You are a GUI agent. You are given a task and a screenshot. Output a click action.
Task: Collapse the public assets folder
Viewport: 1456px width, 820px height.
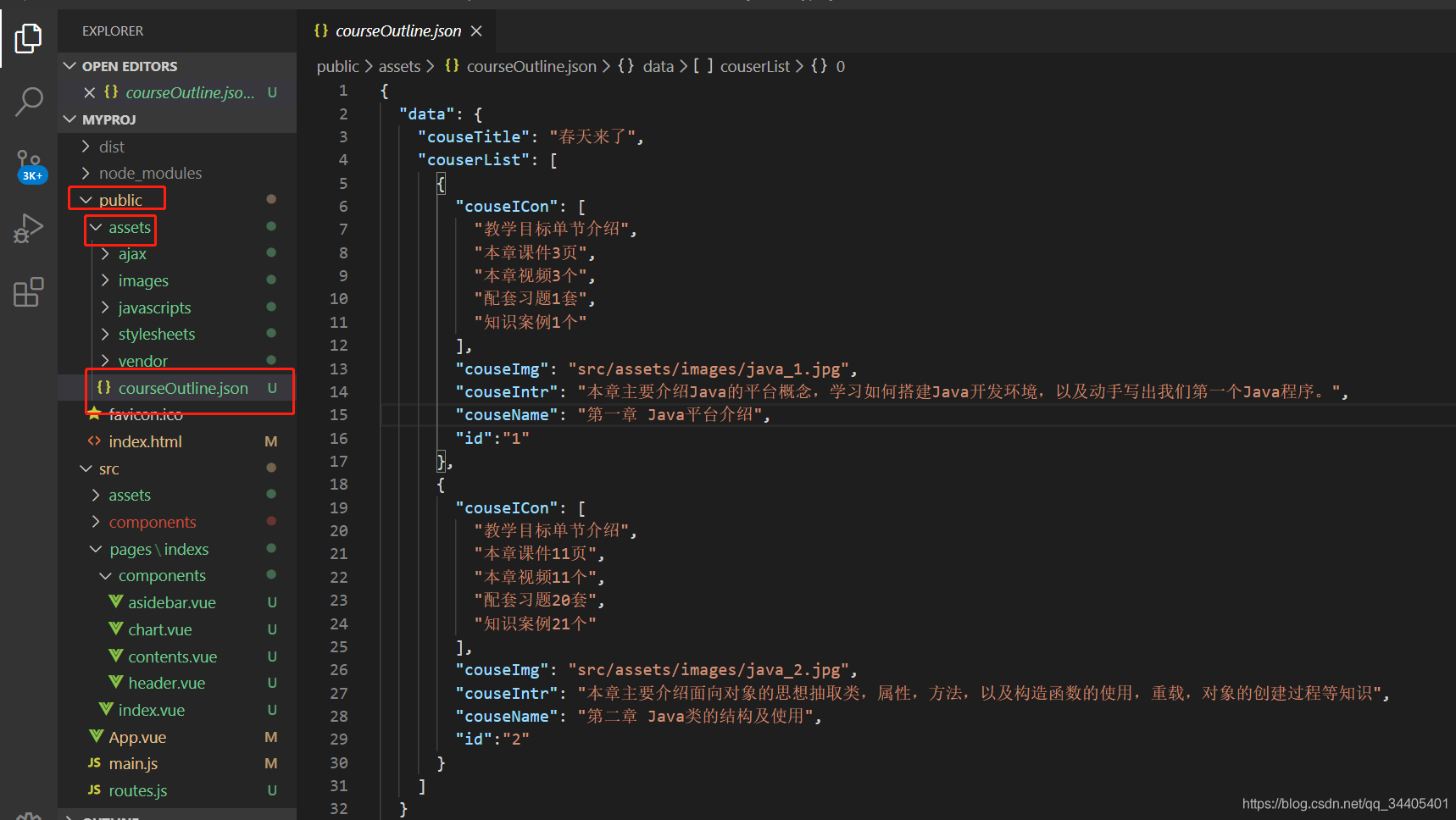click(96, 227)
